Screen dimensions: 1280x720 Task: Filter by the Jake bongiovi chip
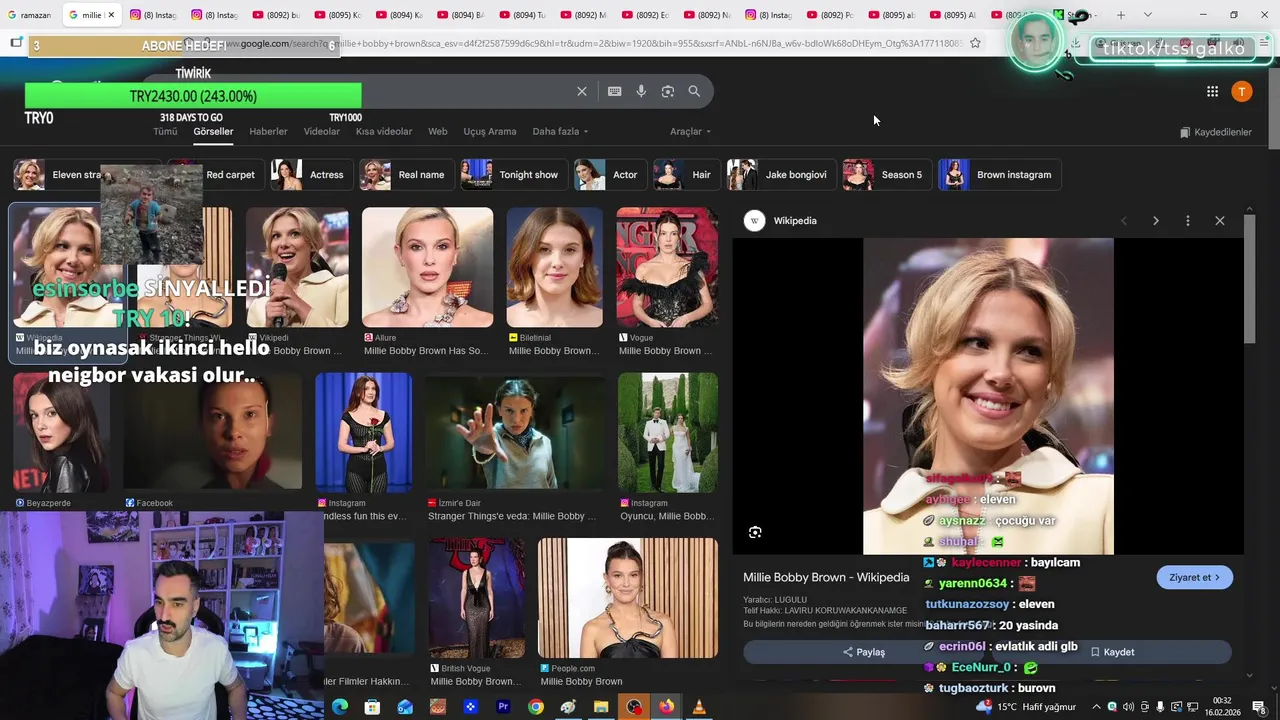[x=781, y=175]
